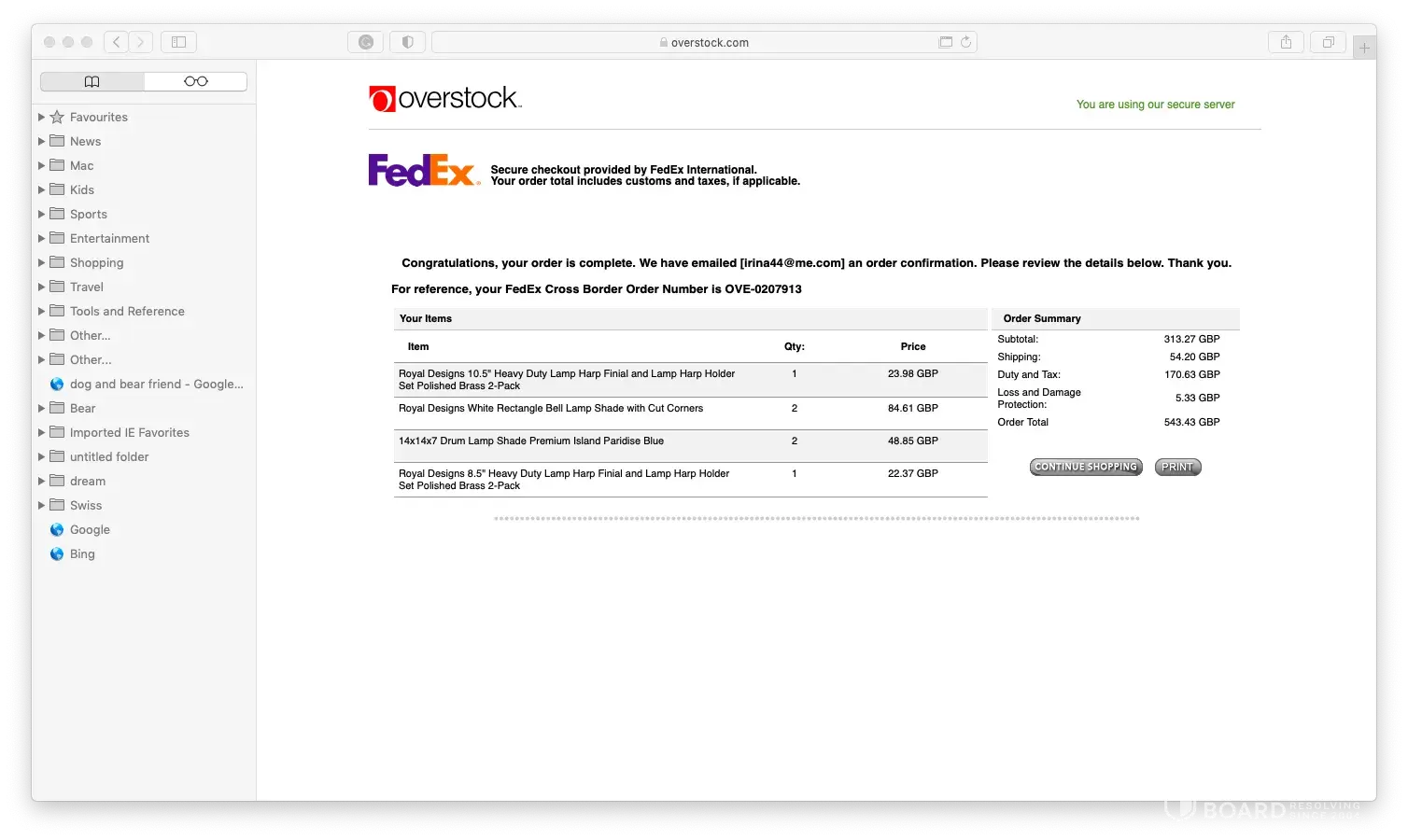1408x840 pixels.
Task: Switch to the Reading List sidebar tab
Action: (196, 81)
